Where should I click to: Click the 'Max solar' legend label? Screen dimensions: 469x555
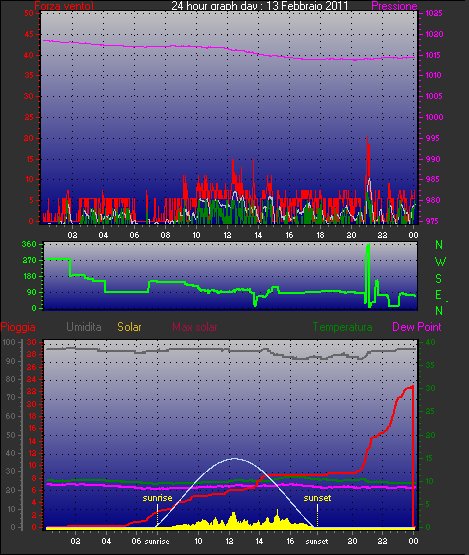pyautogui.click(x=195, y=327)
